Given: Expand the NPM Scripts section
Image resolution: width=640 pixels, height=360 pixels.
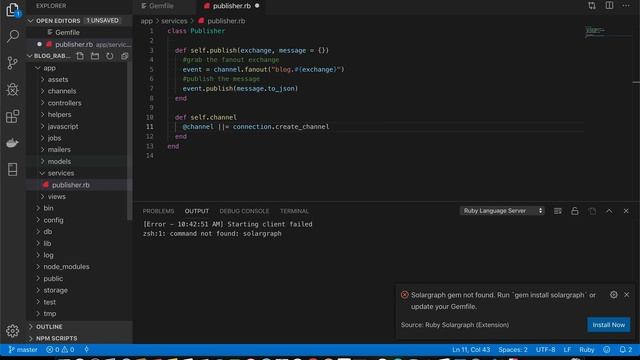Looking at the screenshot, I should coord(80,338).
